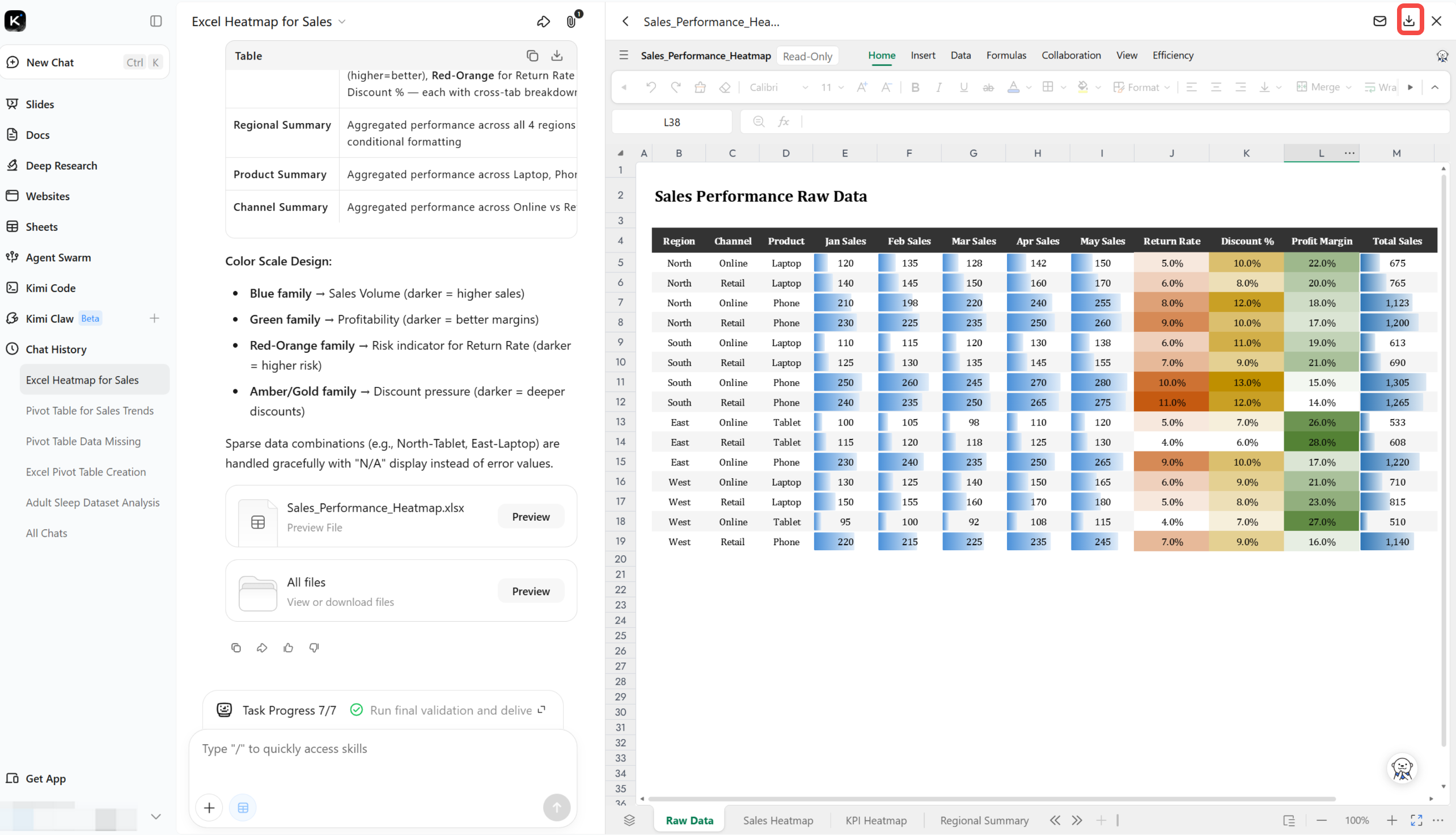Zoom in the spreadsheet with plus

[x=1392, y=820]
